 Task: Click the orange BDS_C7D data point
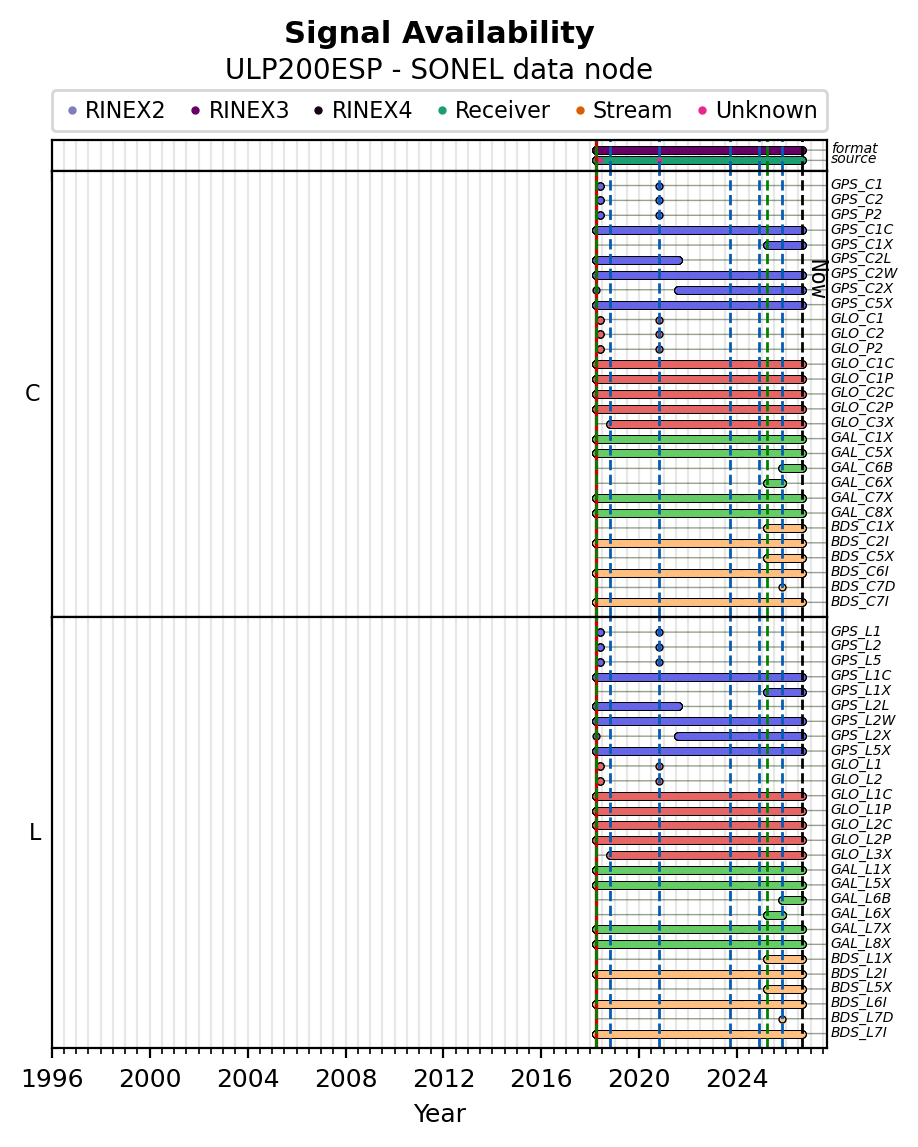pos(783,587)
